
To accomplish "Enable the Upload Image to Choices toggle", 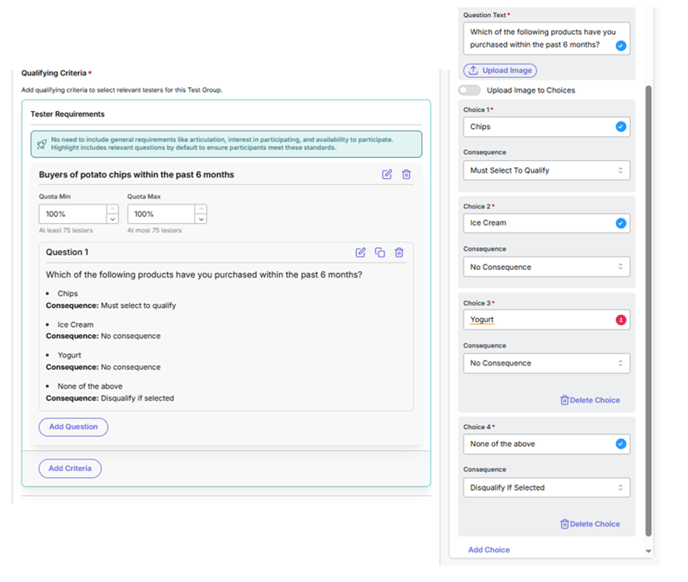I will [469, 90].
